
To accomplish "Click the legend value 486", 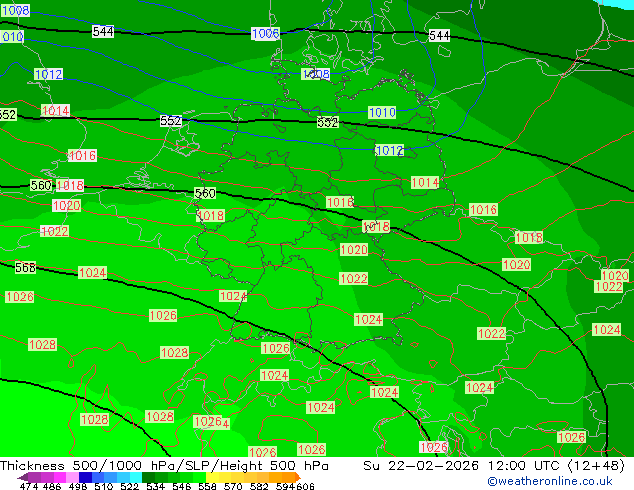I will [52, 486].
